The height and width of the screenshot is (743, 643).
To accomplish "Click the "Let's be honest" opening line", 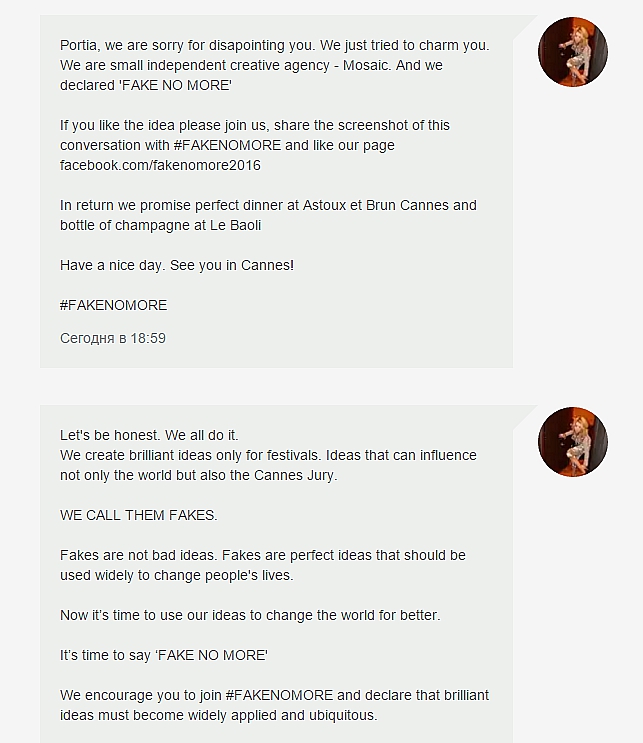I will coord(149,435).
